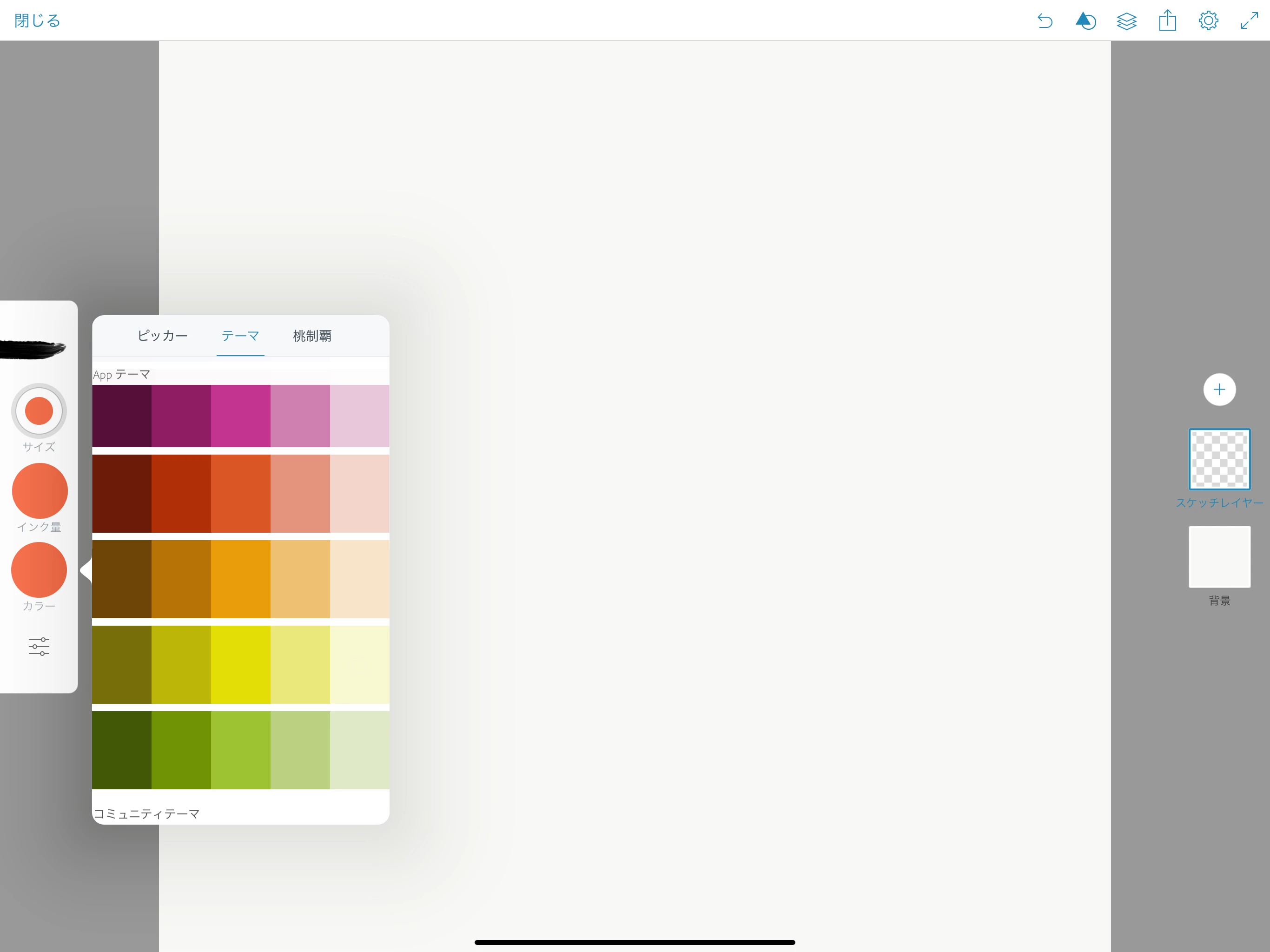Open the settings gear icon

click(x=1208, y=20)
